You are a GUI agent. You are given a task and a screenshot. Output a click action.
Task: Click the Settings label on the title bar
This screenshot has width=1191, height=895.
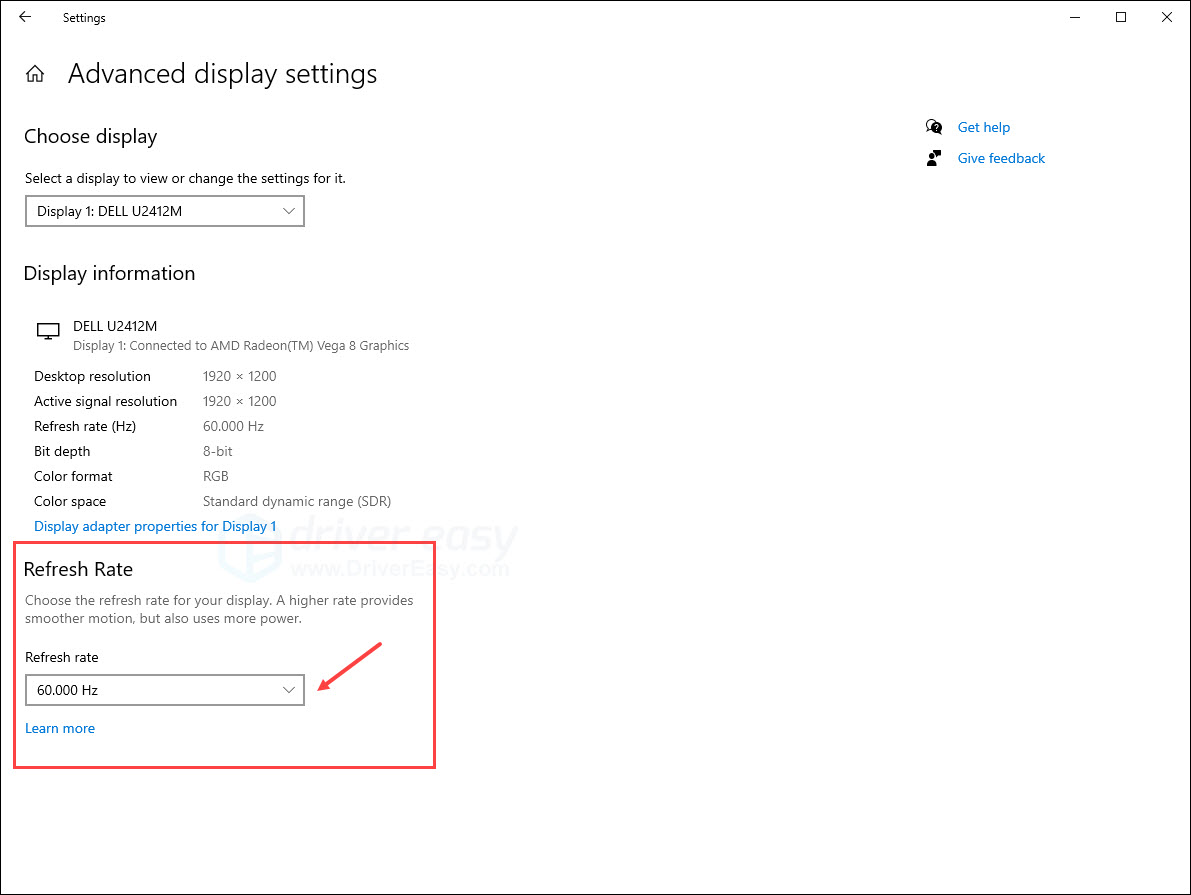(x=84, y=17)
